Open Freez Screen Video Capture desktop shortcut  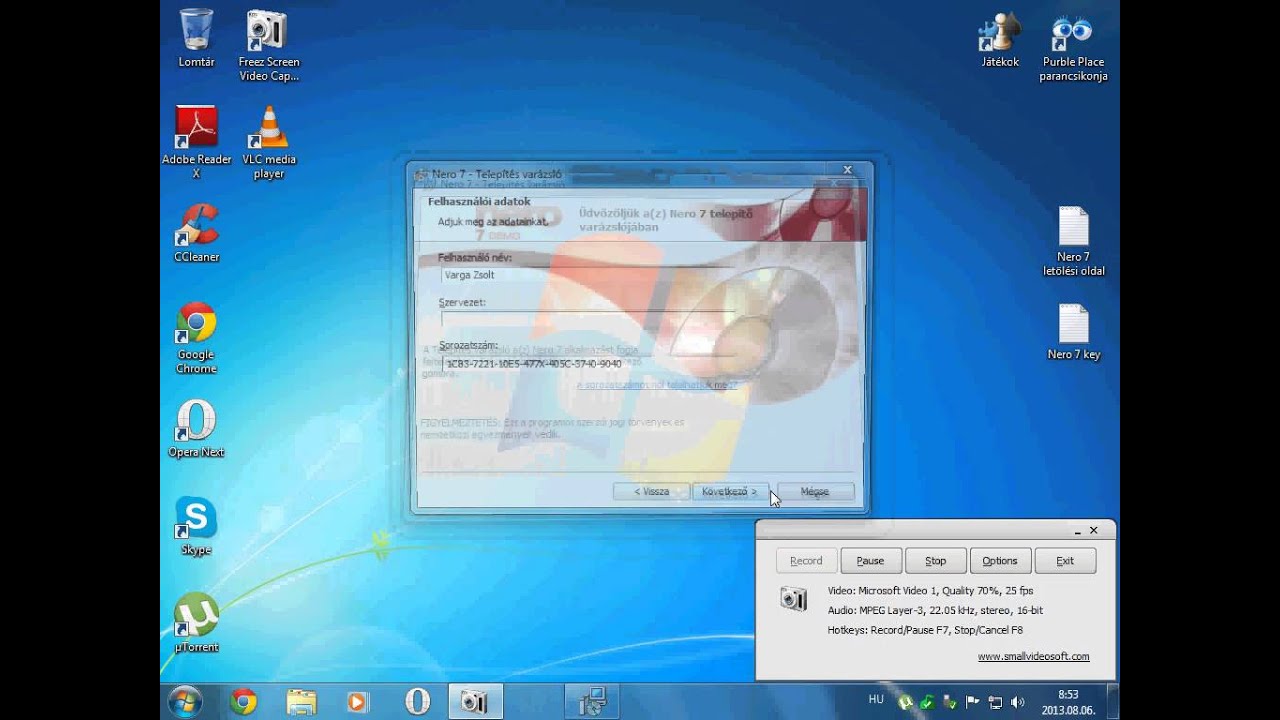[268, 31]
